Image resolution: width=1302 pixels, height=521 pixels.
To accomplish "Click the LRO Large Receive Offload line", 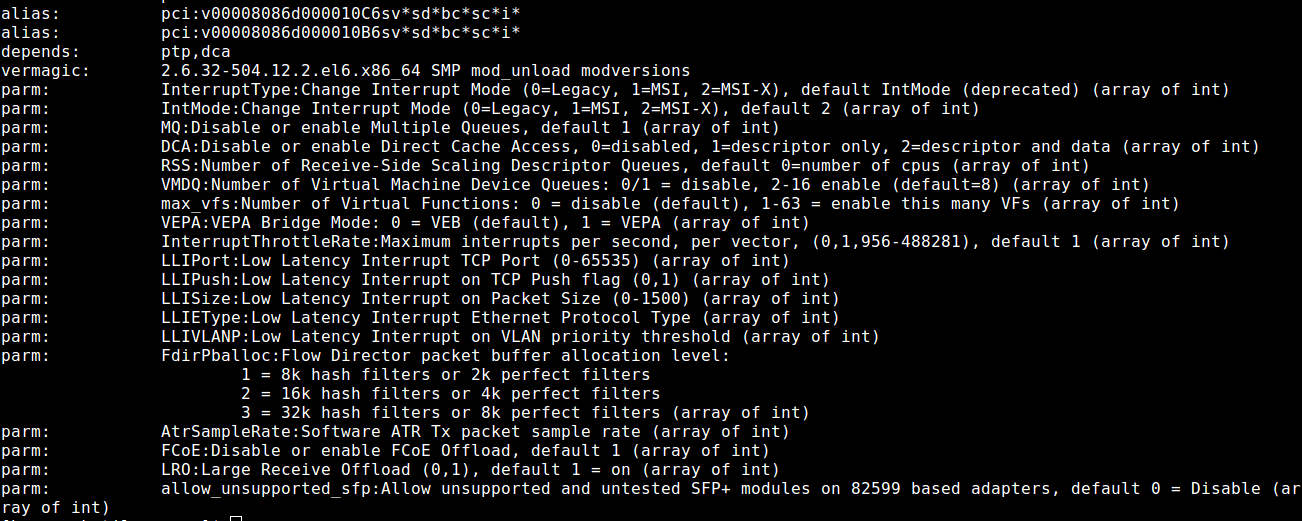I will click(470, 470).
